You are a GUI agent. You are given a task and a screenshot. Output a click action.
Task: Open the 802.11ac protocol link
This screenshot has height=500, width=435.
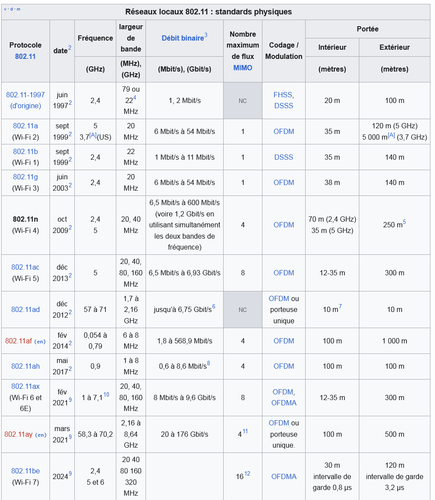[25, 267]
